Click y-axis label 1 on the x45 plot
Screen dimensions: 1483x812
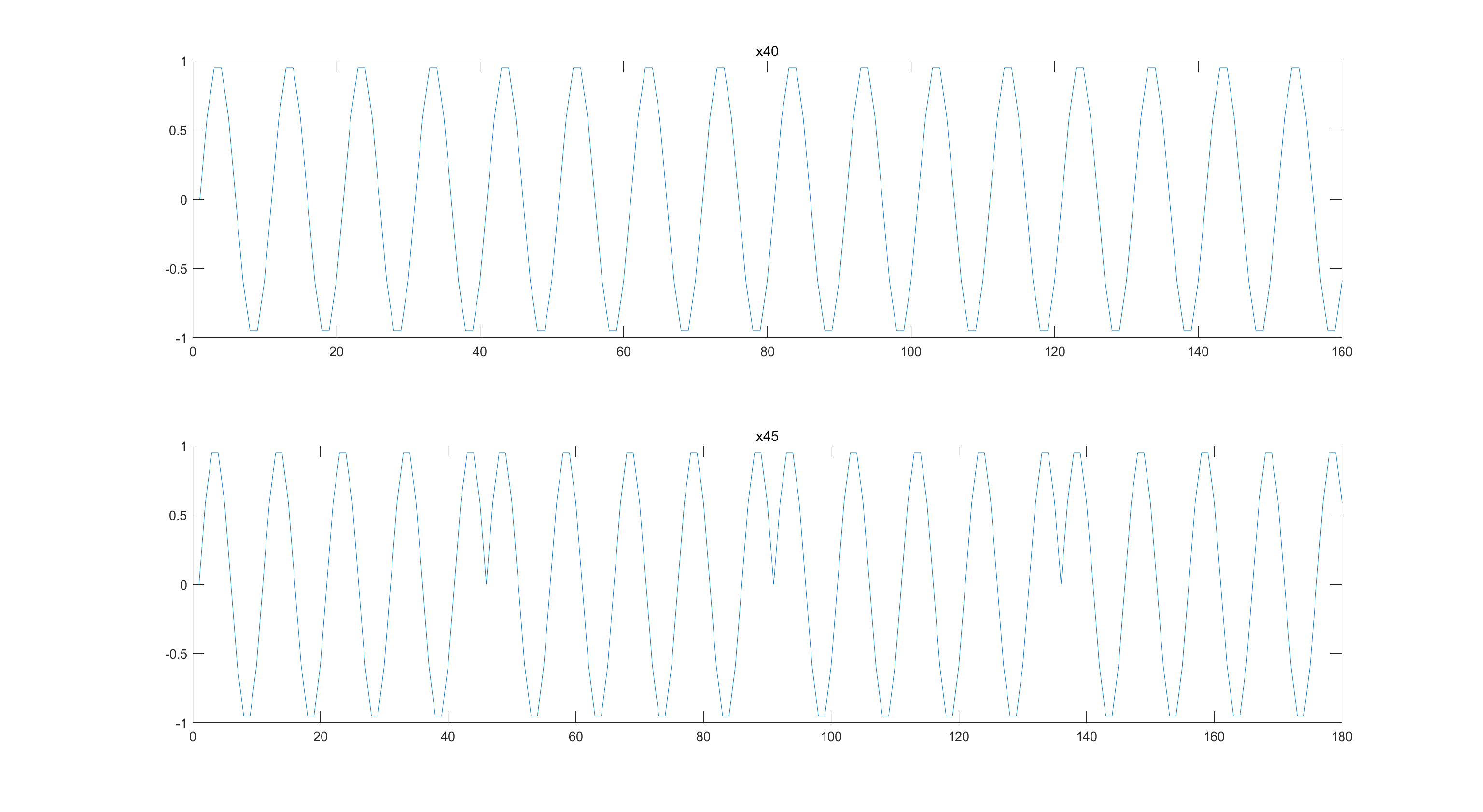(183, 447)
